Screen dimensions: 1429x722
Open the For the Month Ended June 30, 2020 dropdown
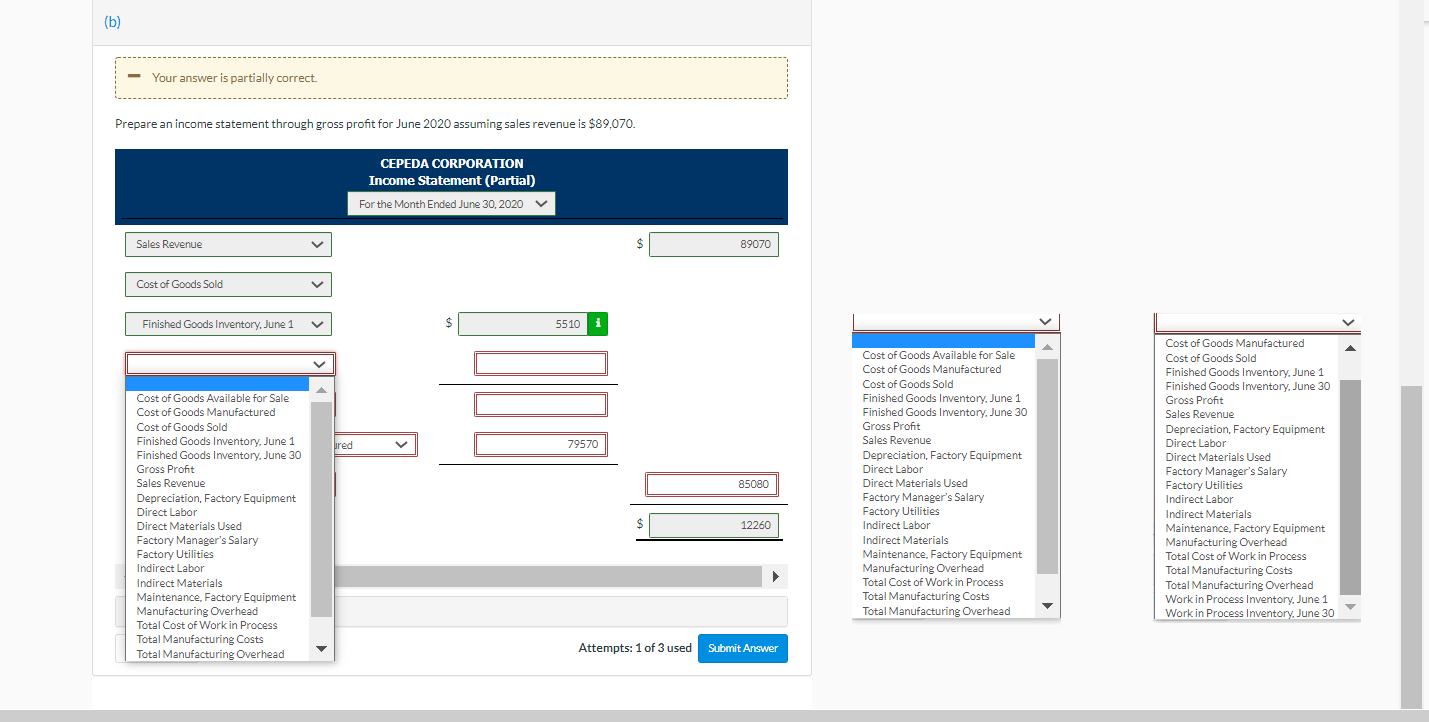(x=451, y=202)
